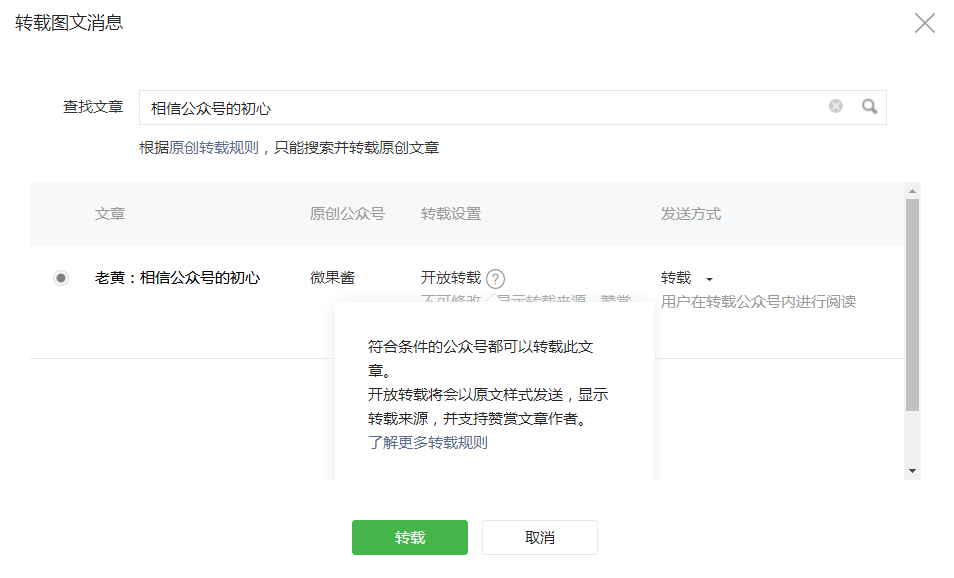The height and width of the screenshot is (578, 954).
Task: Click the 文章 column header
Action: click(110, 214)
